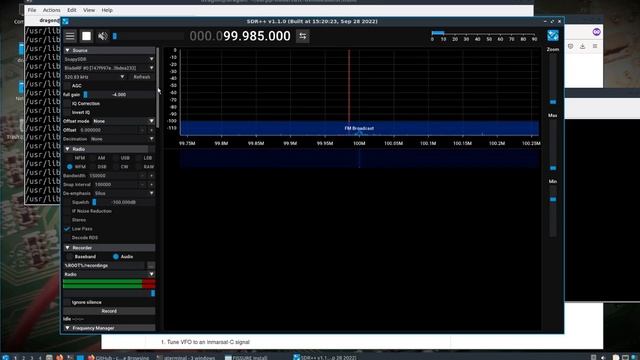Click the full gain slider handle

pos(85,95)
